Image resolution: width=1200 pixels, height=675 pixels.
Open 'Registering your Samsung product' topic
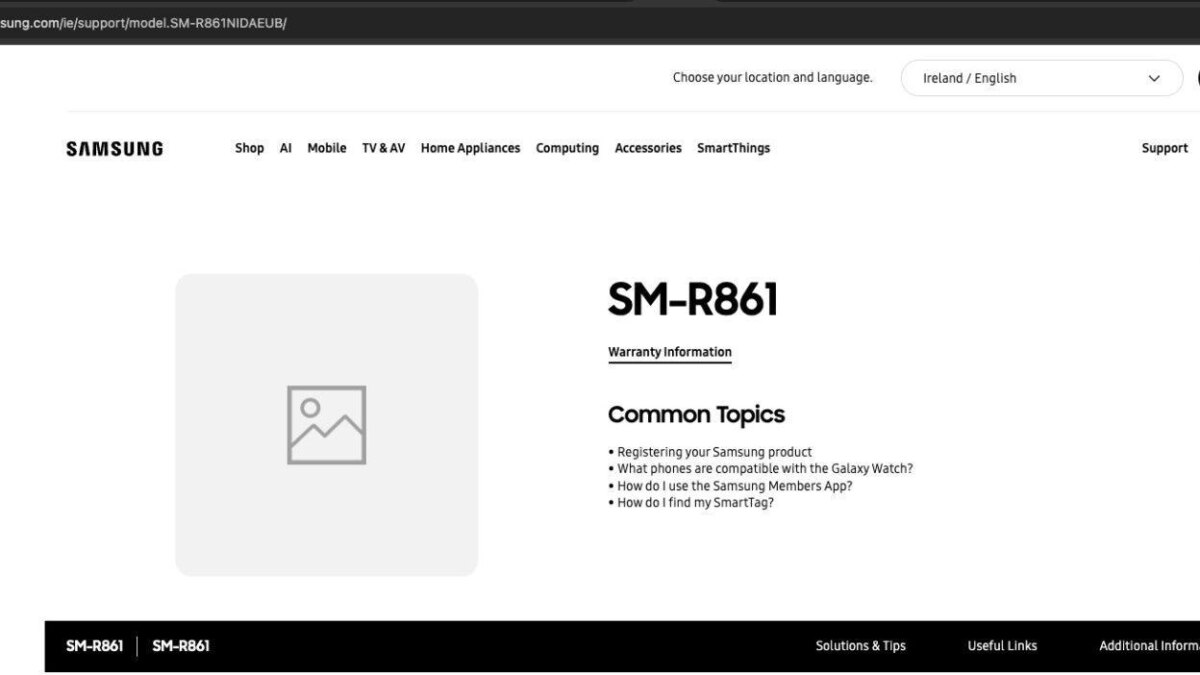point(714,452)
